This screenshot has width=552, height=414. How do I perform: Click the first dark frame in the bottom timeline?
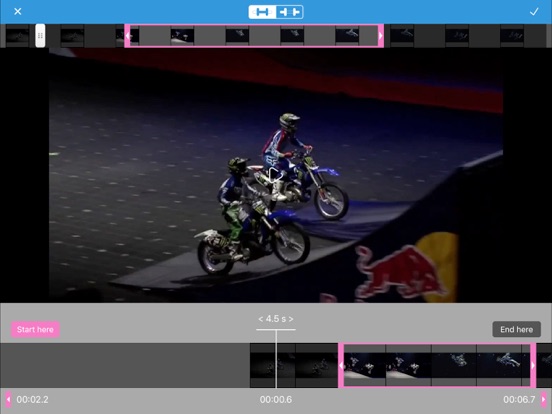(272, 365)
